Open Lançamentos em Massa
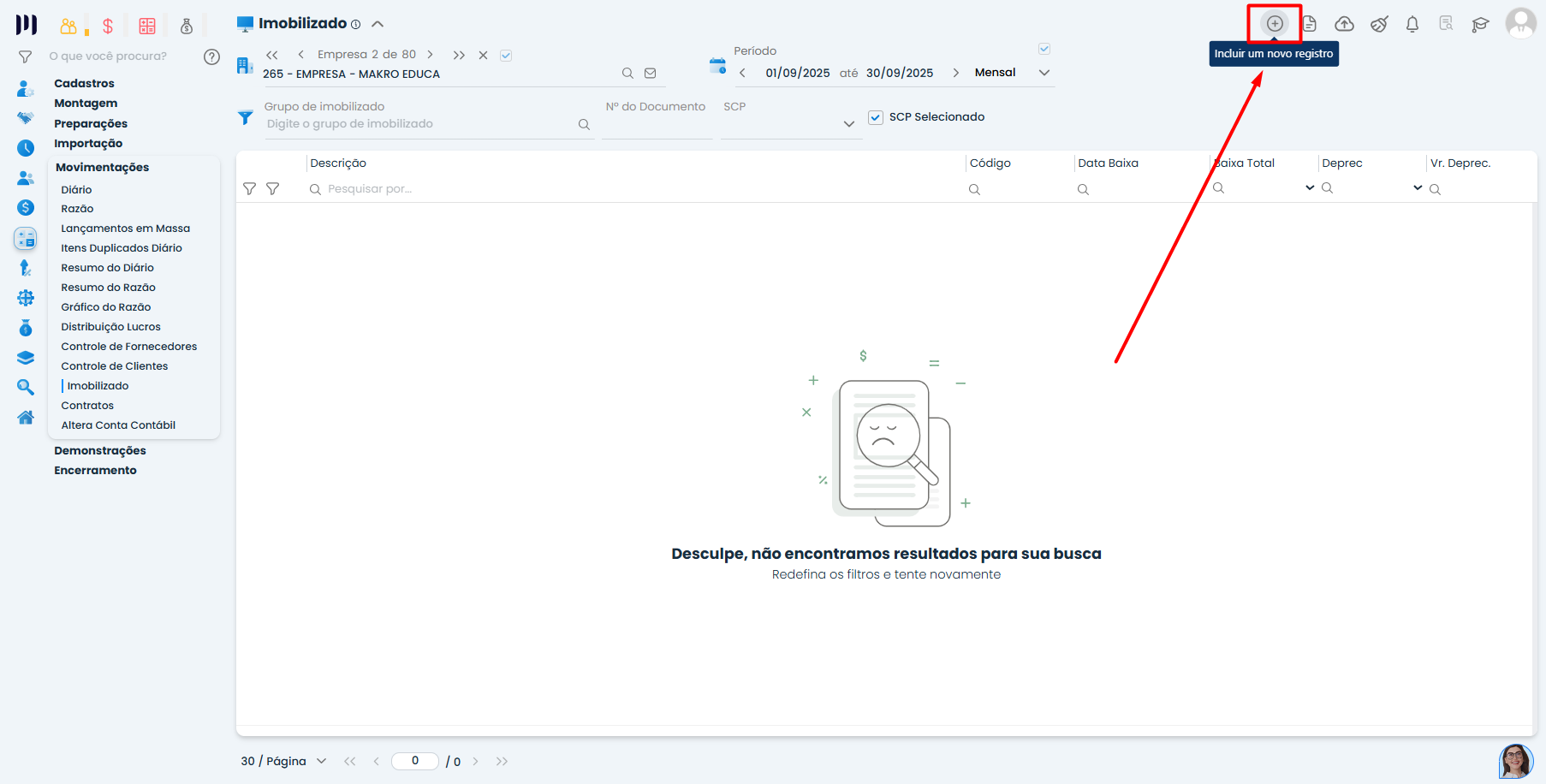The width and height of the screenshot is (1546, 784). pyautogui.click(x=126, y=229)
